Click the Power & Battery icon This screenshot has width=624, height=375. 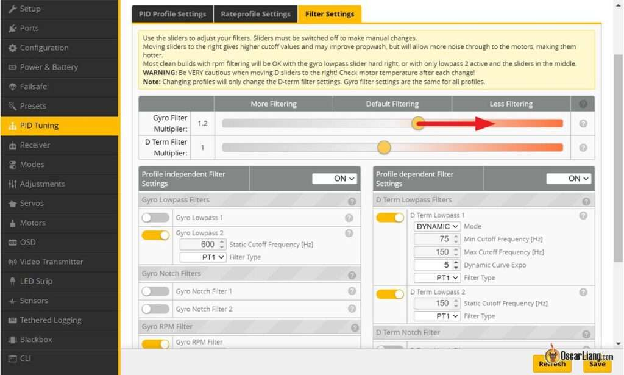click(x=12, y=67)
